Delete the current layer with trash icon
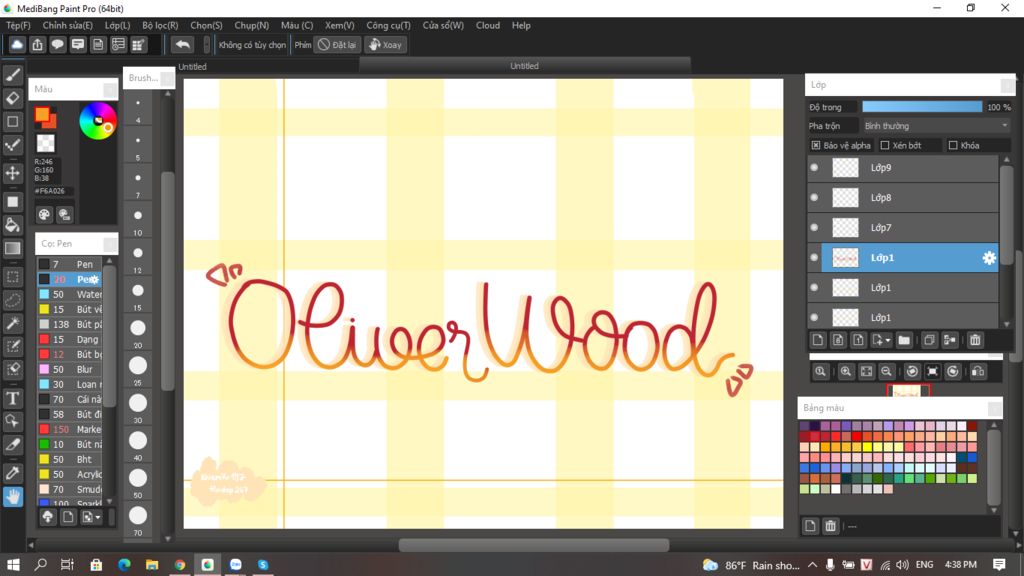1024x576 pixels. (975, 340)
